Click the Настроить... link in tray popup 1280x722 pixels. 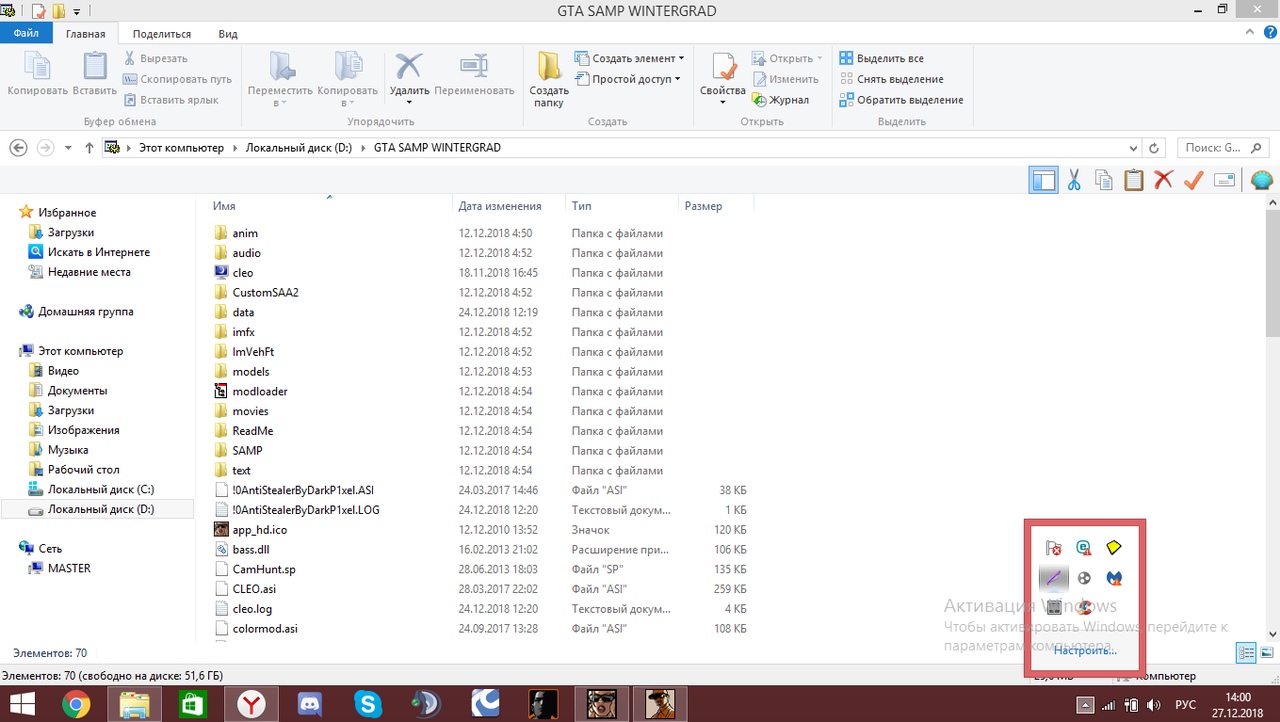(x=1084, y=650)
